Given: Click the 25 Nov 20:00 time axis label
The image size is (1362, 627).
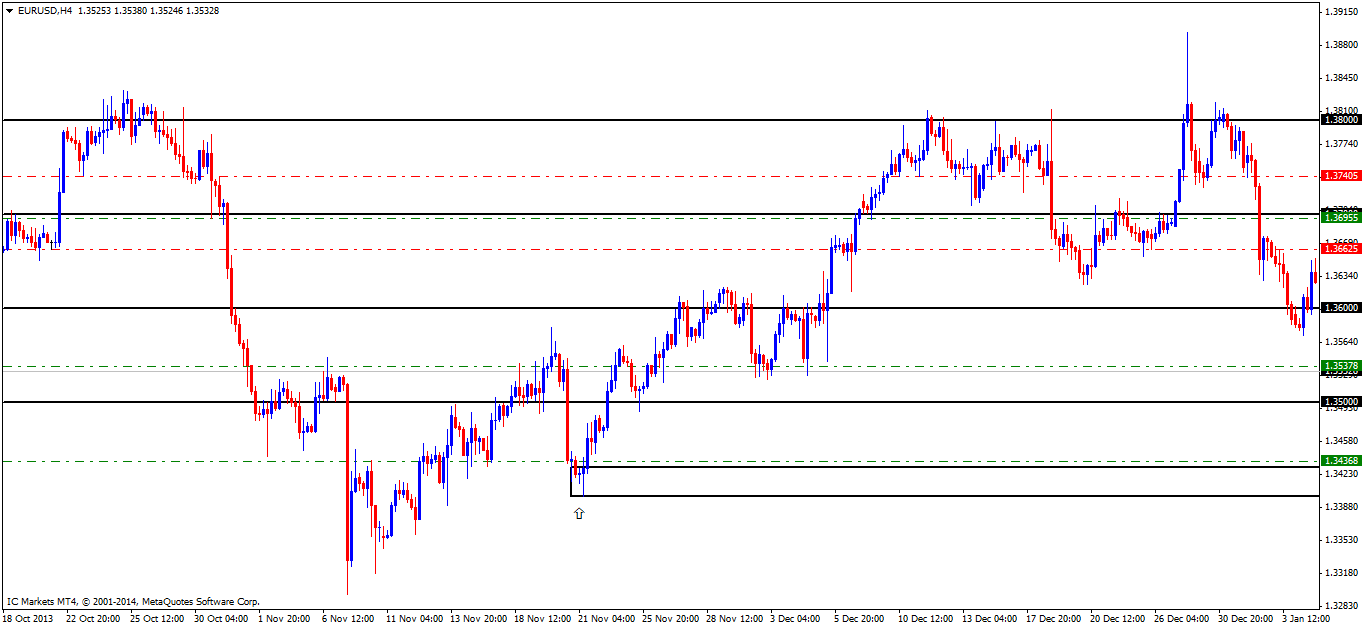Looking at the screenshot, I should (669, 619).
